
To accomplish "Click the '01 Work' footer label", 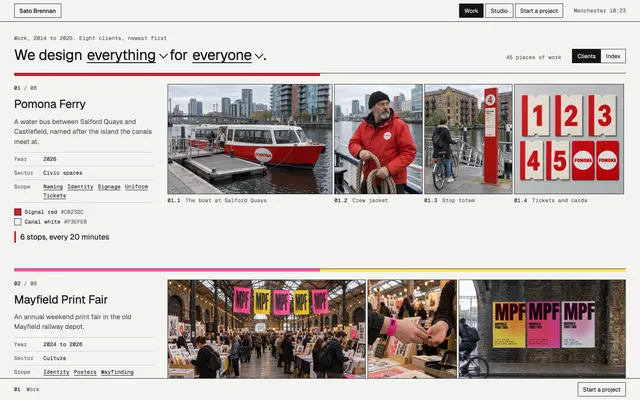I will [27, 389].
